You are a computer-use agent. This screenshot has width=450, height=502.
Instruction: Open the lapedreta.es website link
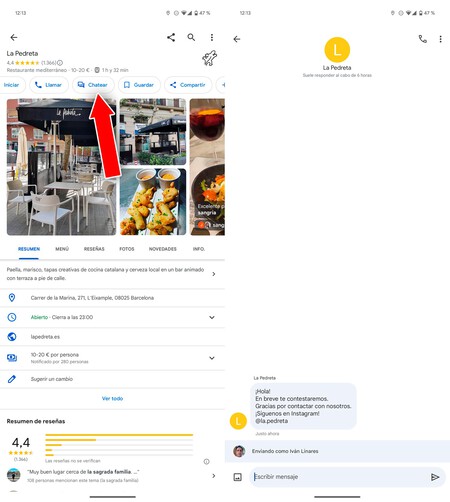pyautogui.click(x=45, y=337)
